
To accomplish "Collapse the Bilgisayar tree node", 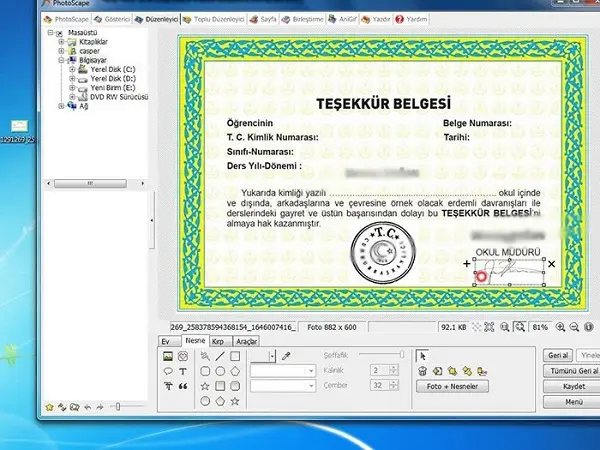I will coord(61,60).
